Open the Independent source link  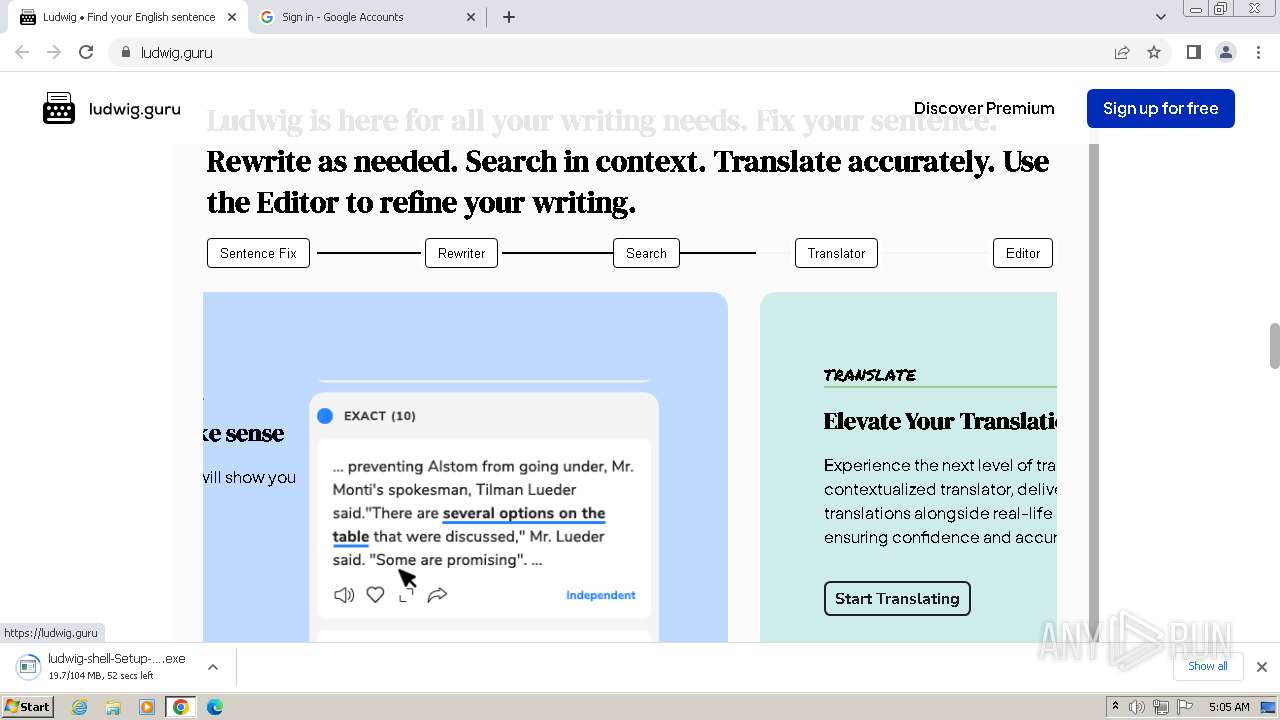click(600, 595)
